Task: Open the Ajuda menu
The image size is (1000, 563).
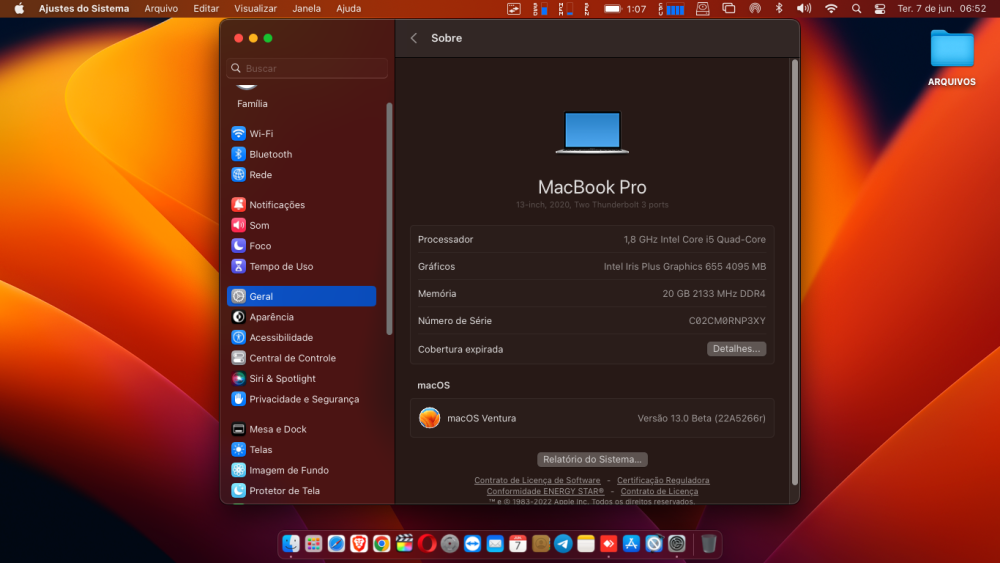Action: coord(348,8)
